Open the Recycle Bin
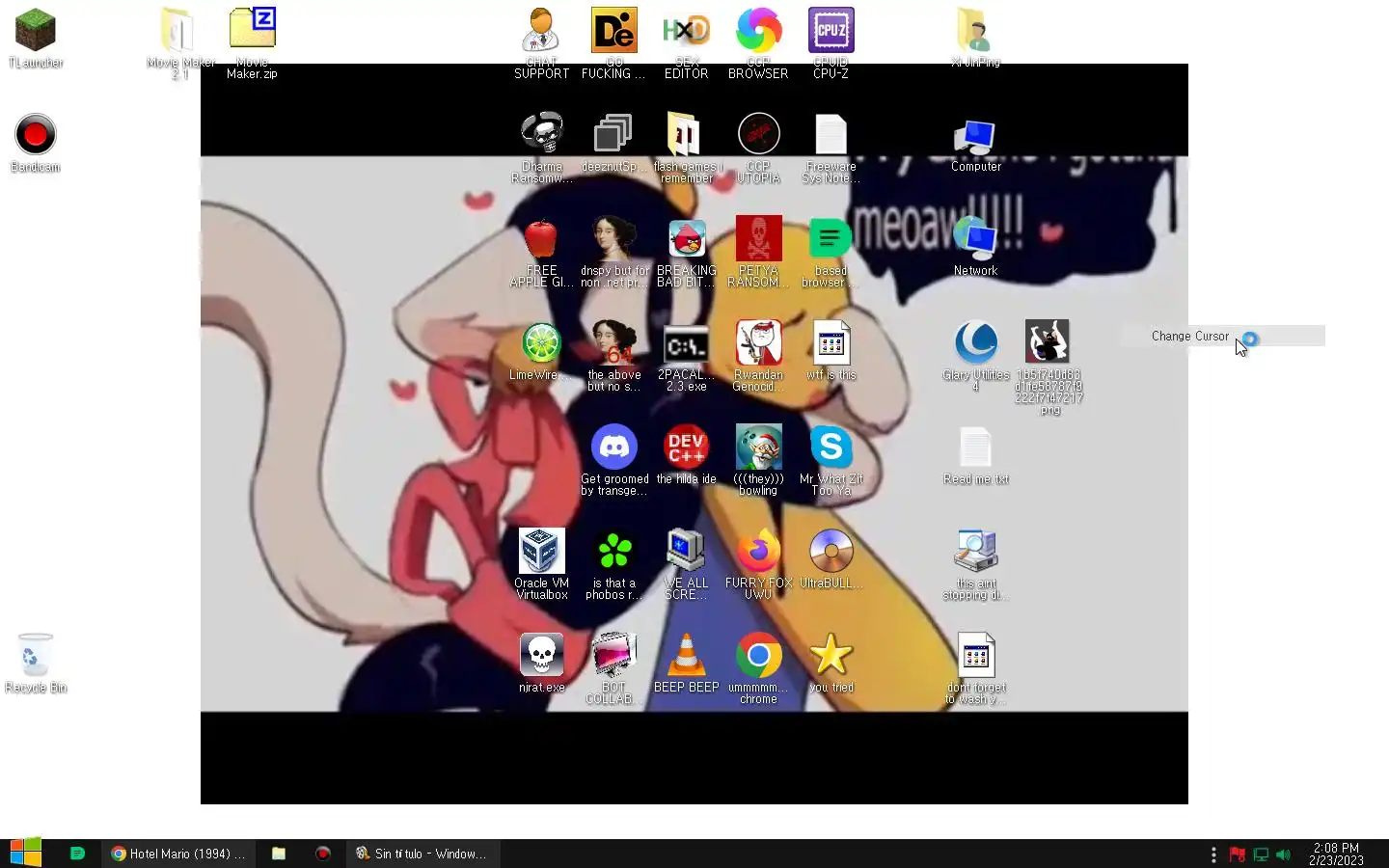 [x=36, y=656]
